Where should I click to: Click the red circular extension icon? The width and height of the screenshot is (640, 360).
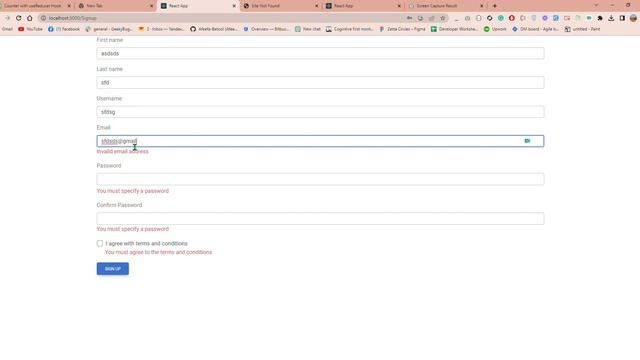coord(512,18)
